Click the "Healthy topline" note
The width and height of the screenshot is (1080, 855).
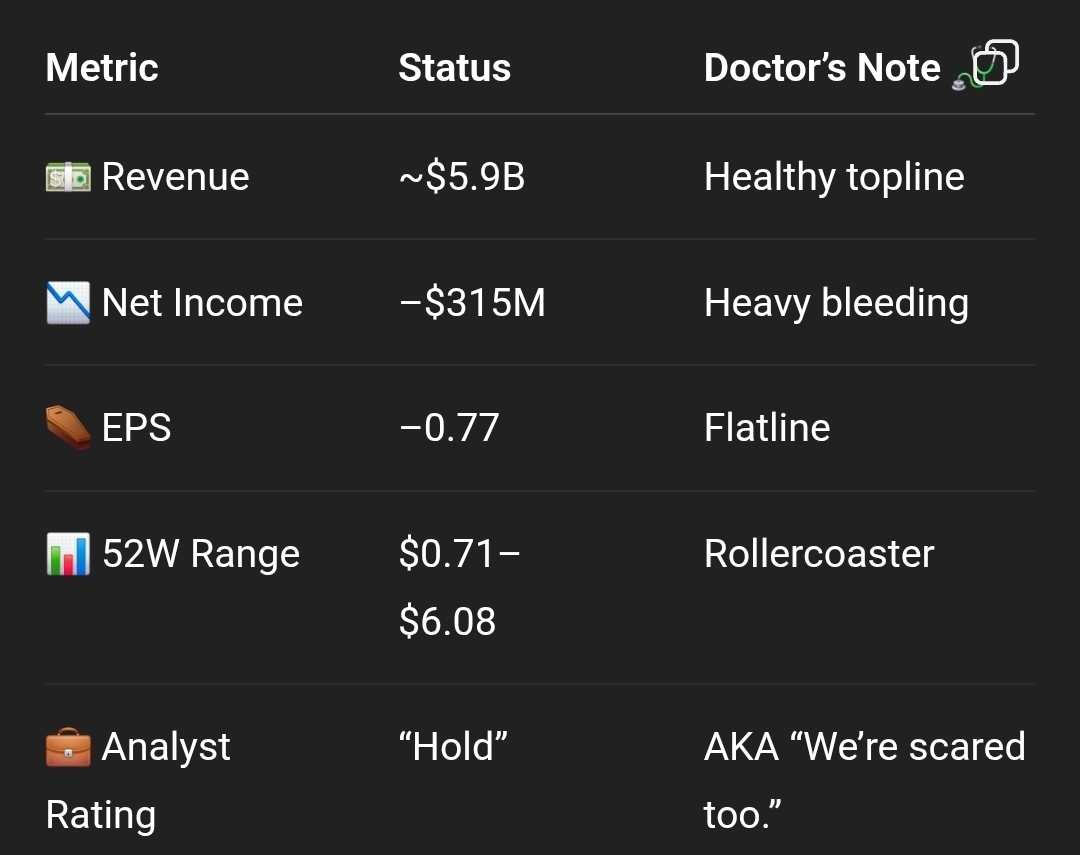pyautogui.click(x=834, y=177)
